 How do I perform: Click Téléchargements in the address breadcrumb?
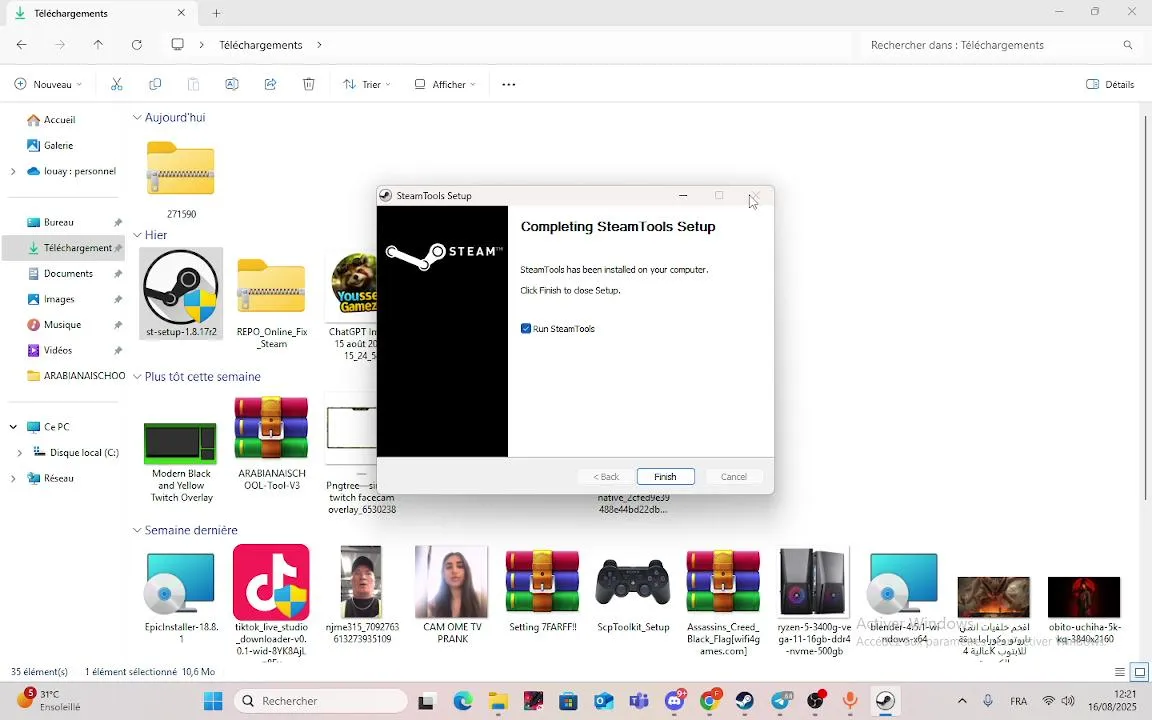click(261, 45)
